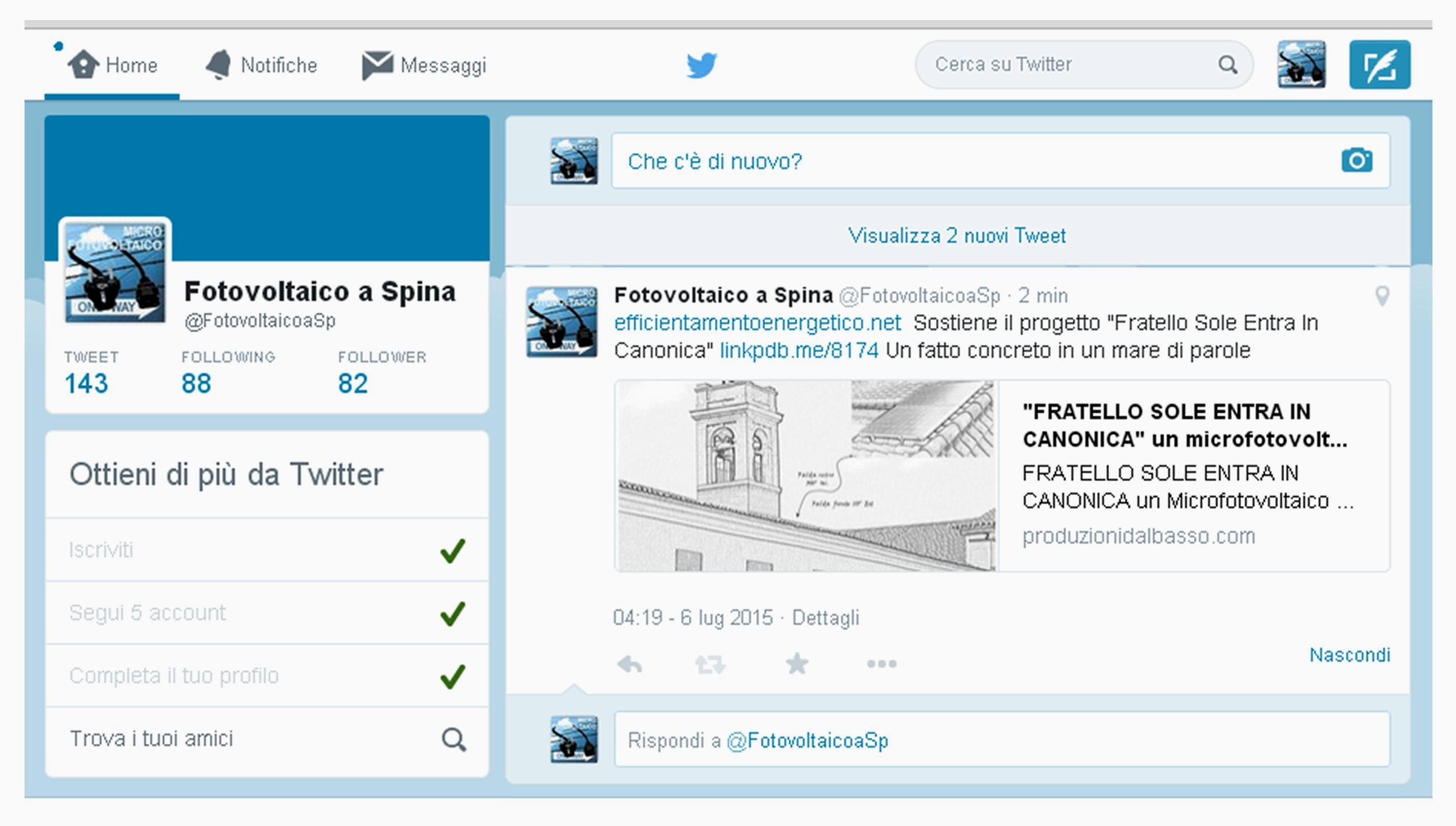
Task: Click the Che c'è di nuovo? compose box
Action: coord(1001,161)
